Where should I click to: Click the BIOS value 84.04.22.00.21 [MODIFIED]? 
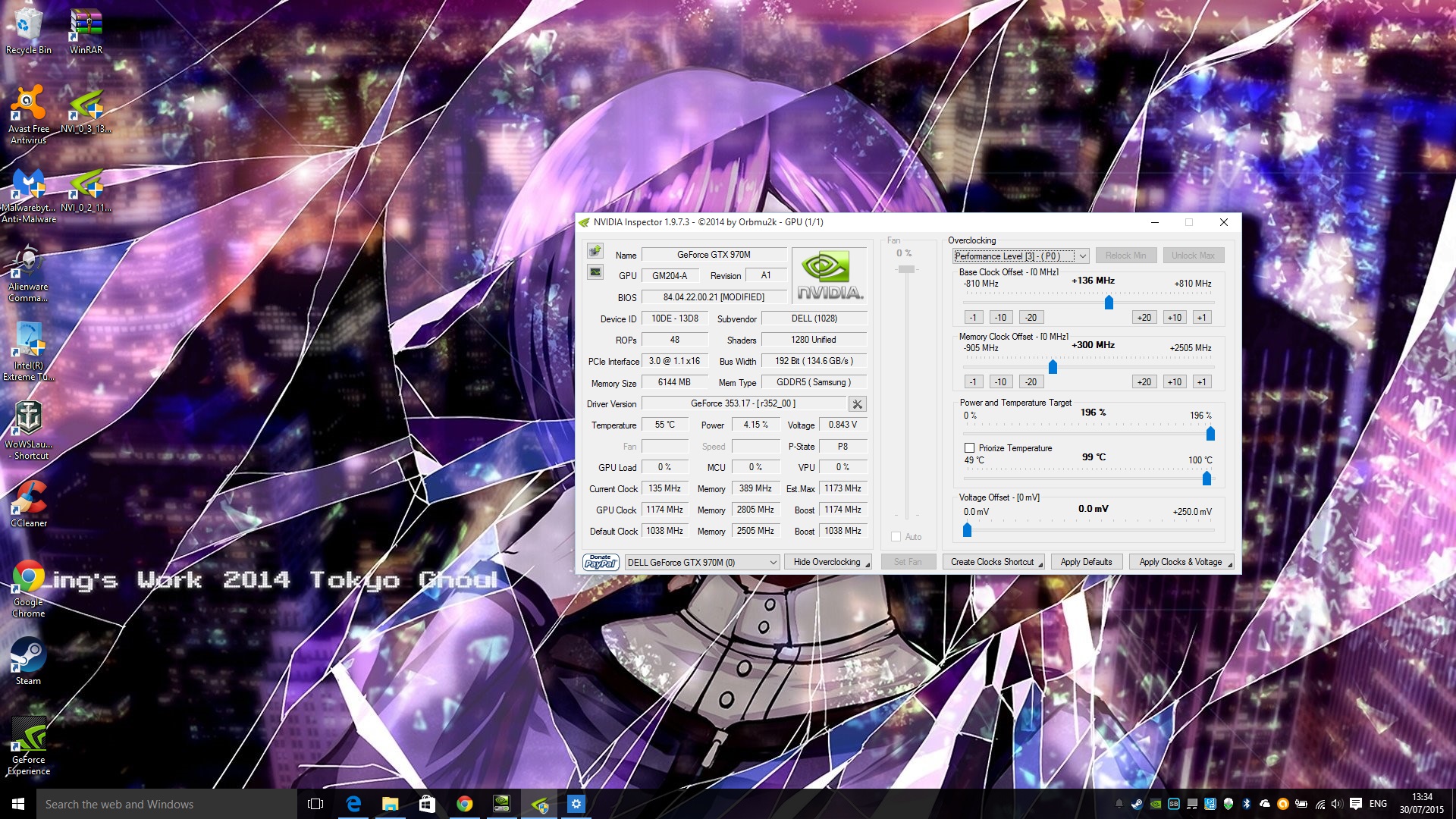tap(714, 297)
